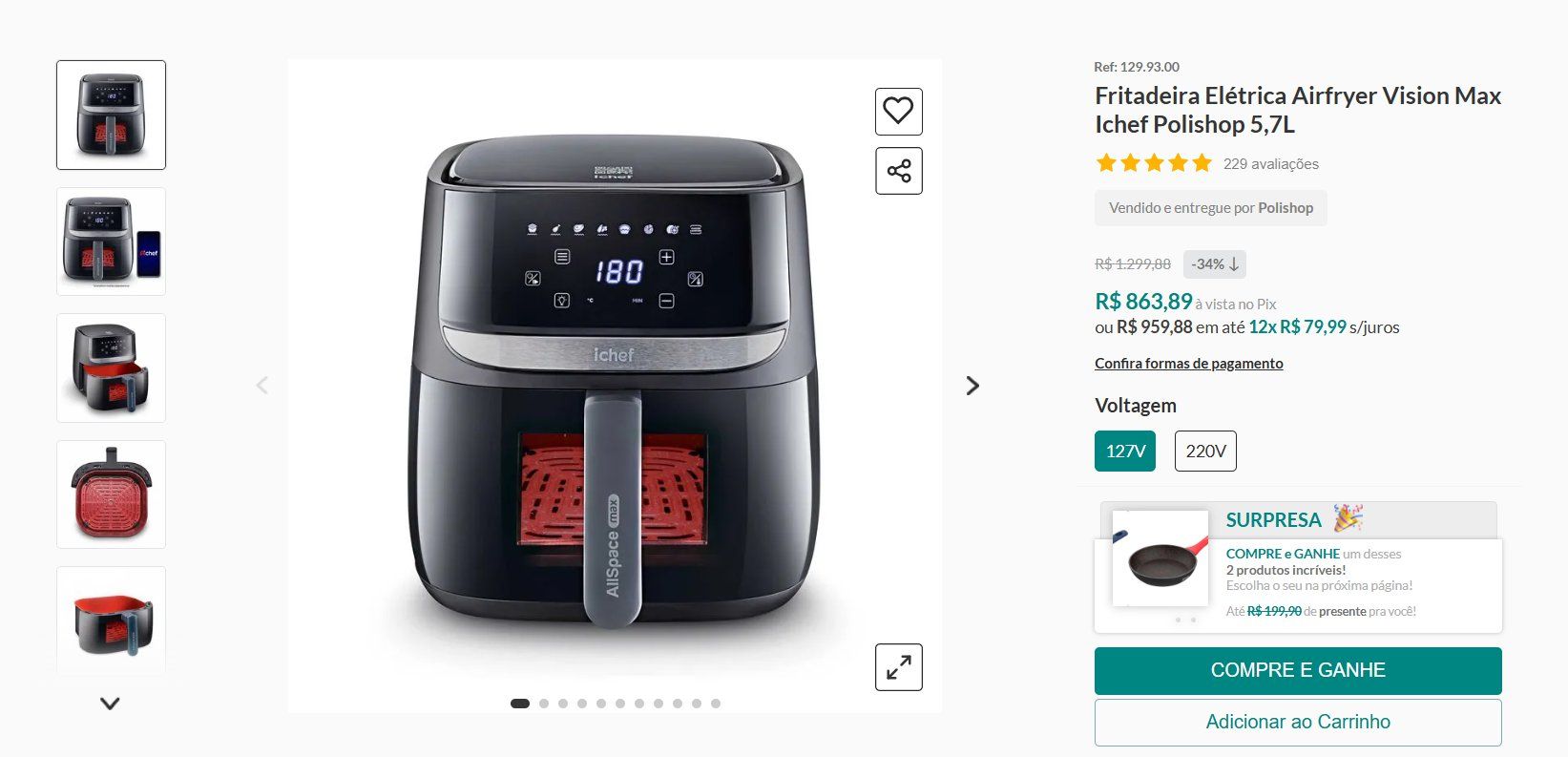Select the 220V voltage option

click(x=1205, y=452)
